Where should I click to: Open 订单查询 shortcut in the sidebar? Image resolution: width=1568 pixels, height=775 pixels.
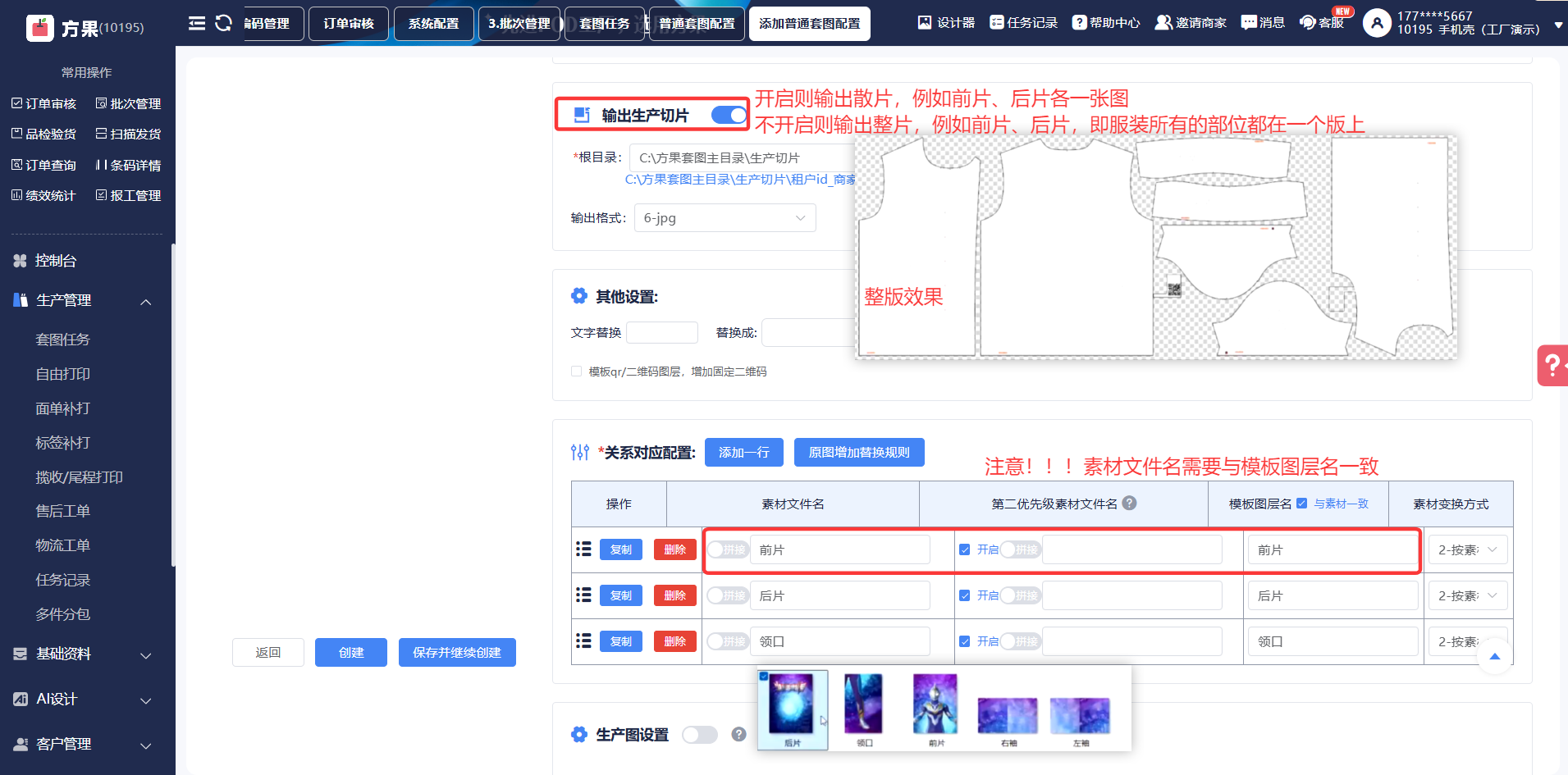(44, 166)
